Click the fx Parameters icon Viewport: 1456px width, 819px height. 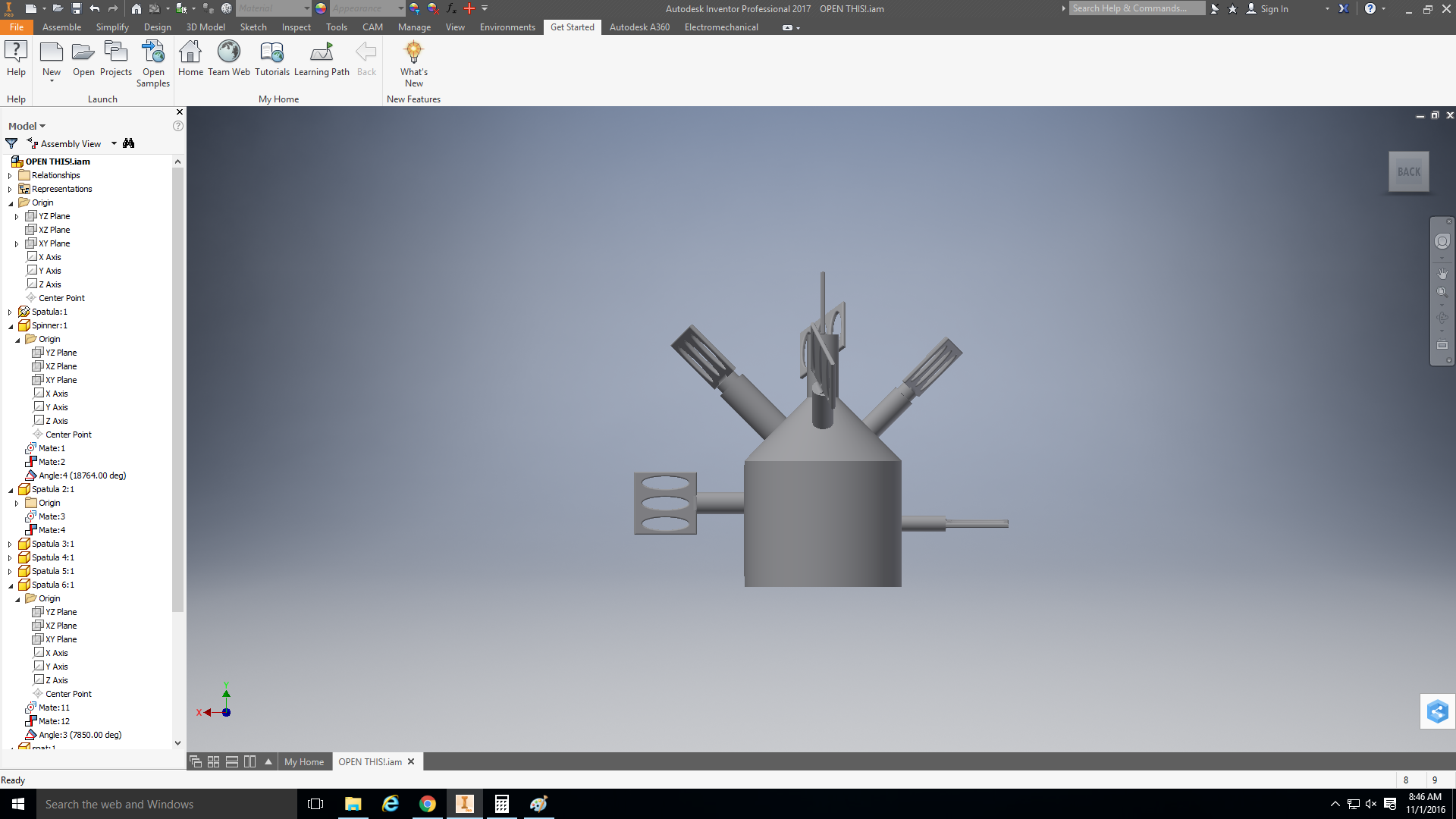click(x=452, y=8)
